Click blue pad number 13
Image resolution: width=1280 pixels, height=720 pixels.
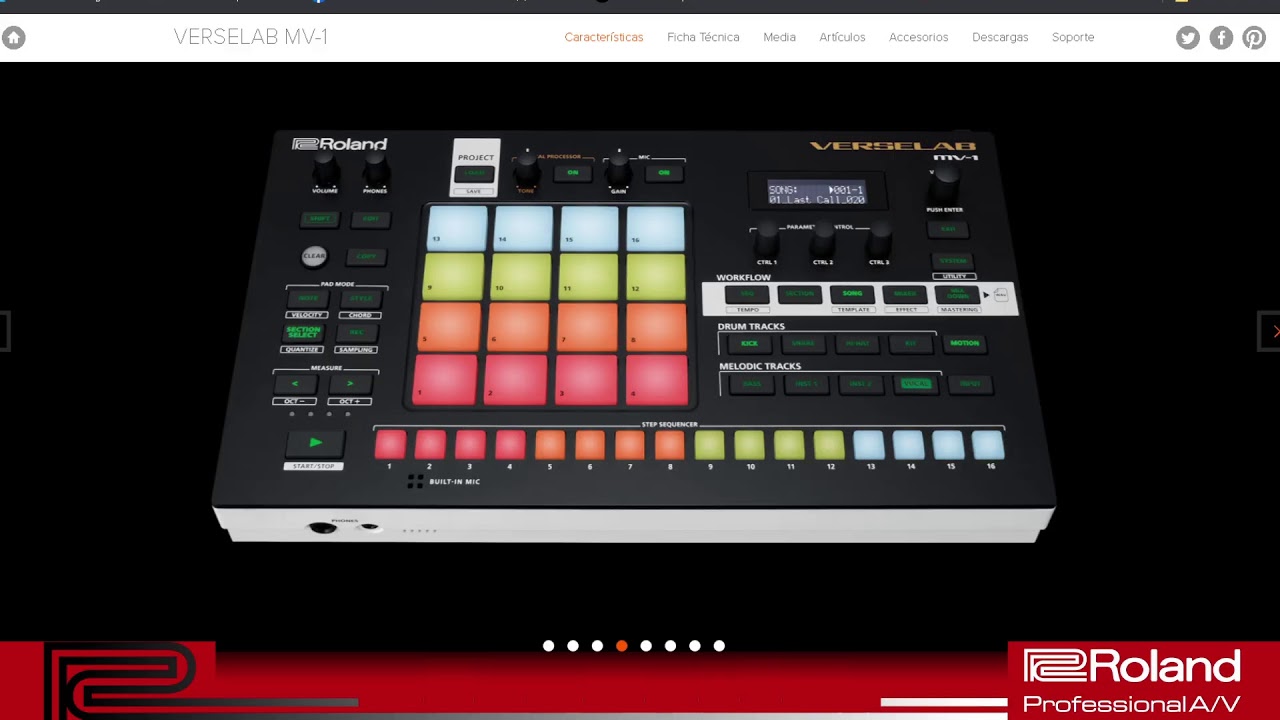(457, 228)
